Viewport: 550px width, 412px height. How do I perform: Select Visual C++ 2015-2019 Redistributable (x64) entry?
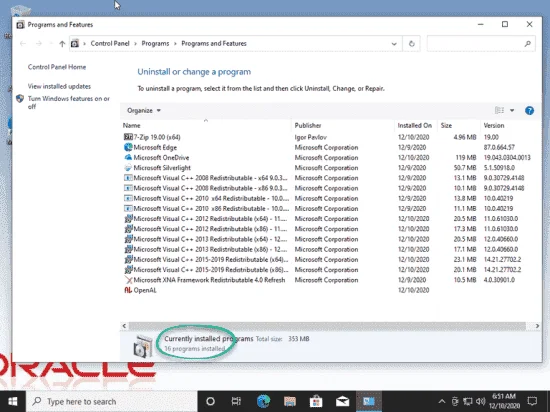211,259
